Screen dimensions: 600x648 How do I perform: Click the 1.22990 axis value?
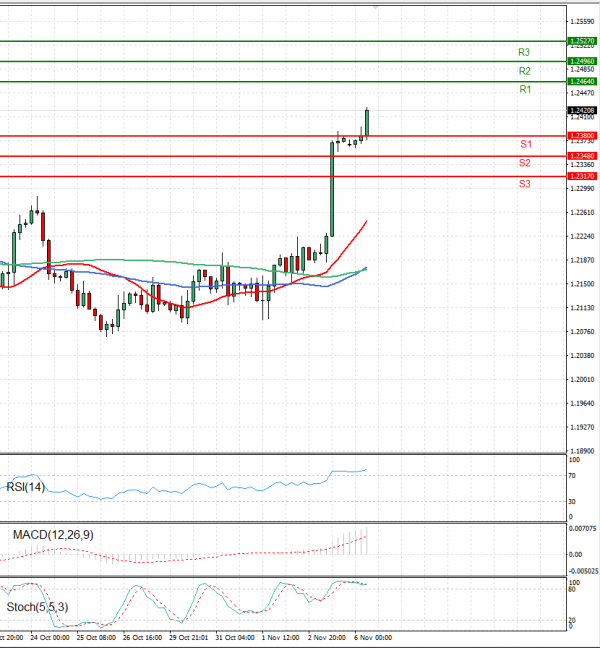coord(582,188)
